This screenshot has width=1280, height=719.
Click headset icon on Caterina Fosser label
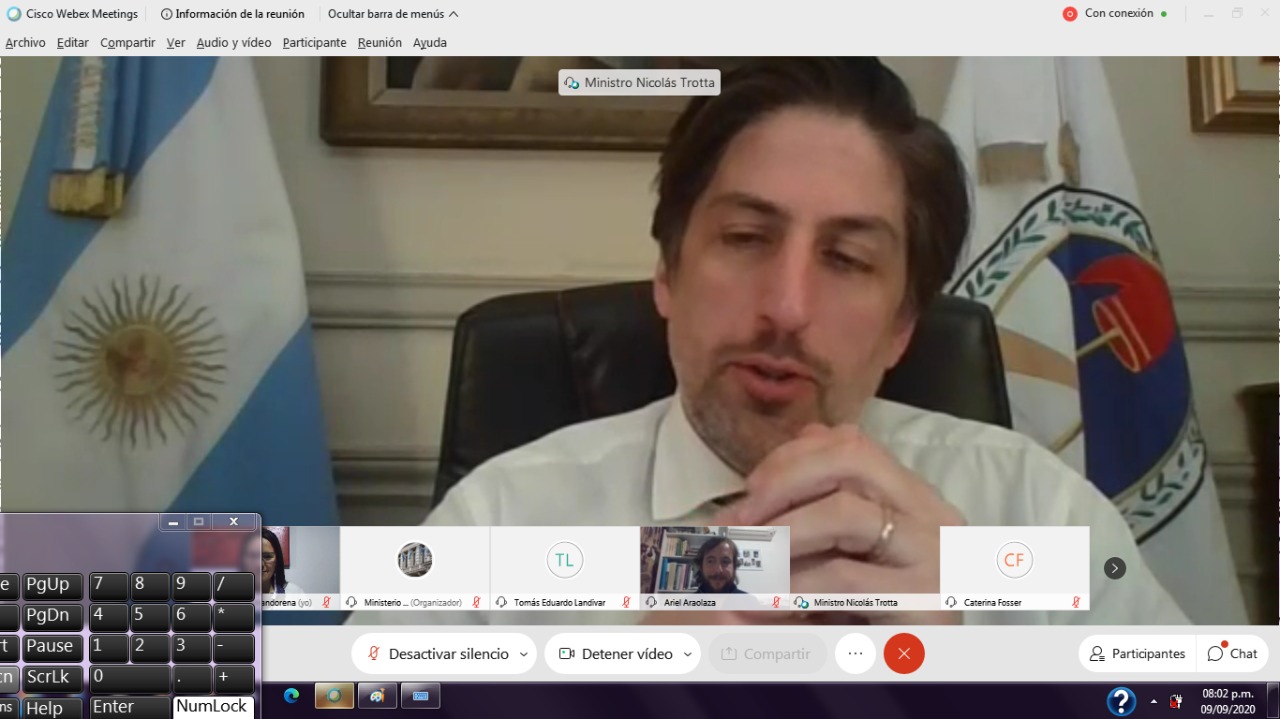pyautogui.click(x=951, y=603)
